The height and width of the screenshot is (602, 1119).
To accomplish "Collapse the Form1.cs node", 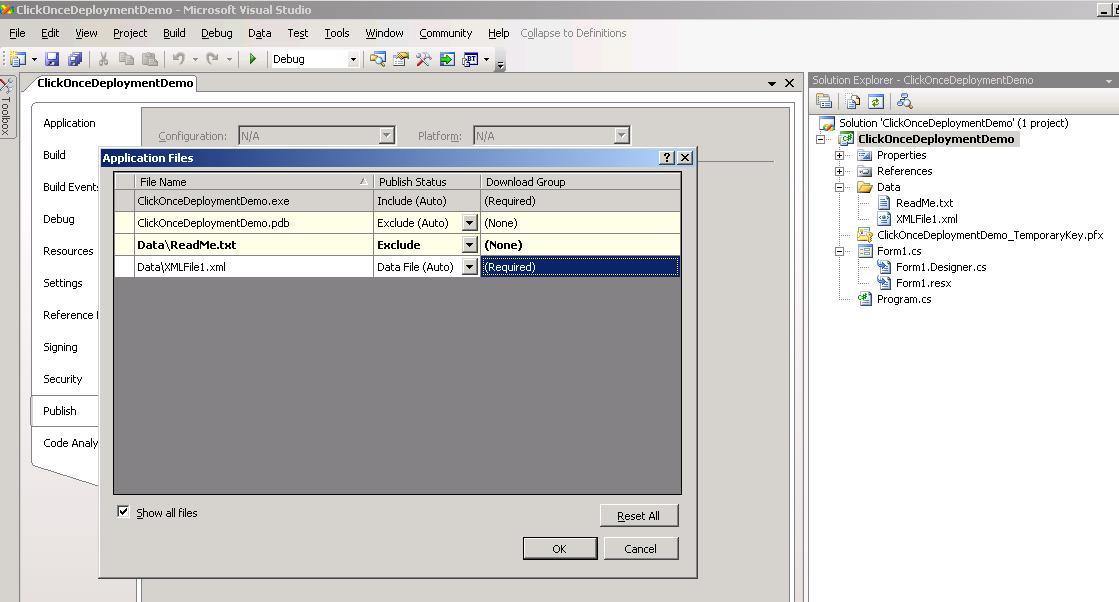I will [x=840, y=251].
